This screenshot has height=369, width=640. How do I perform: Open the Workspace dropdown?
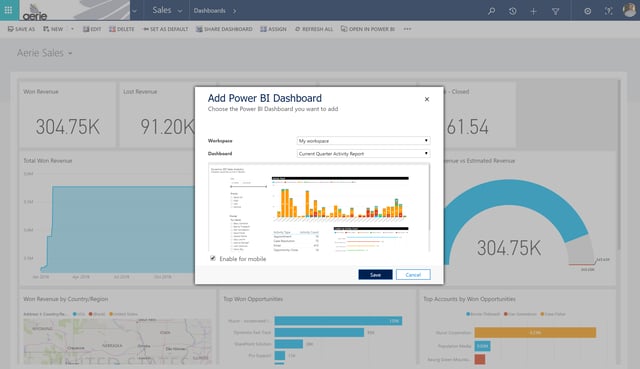(x=363, y=140)
